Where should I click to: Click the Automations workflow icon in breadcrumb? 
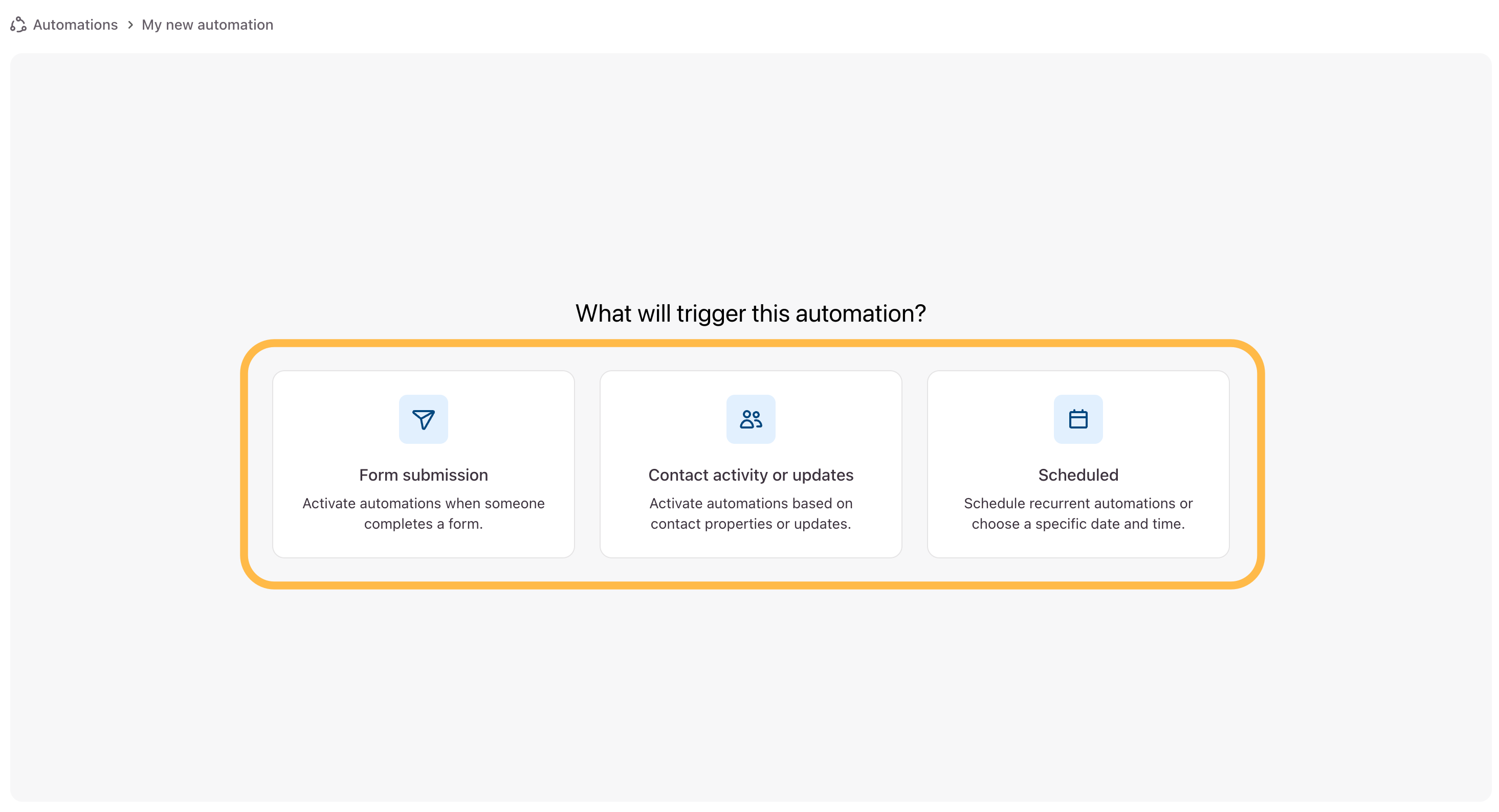click(x=18, y=25)
